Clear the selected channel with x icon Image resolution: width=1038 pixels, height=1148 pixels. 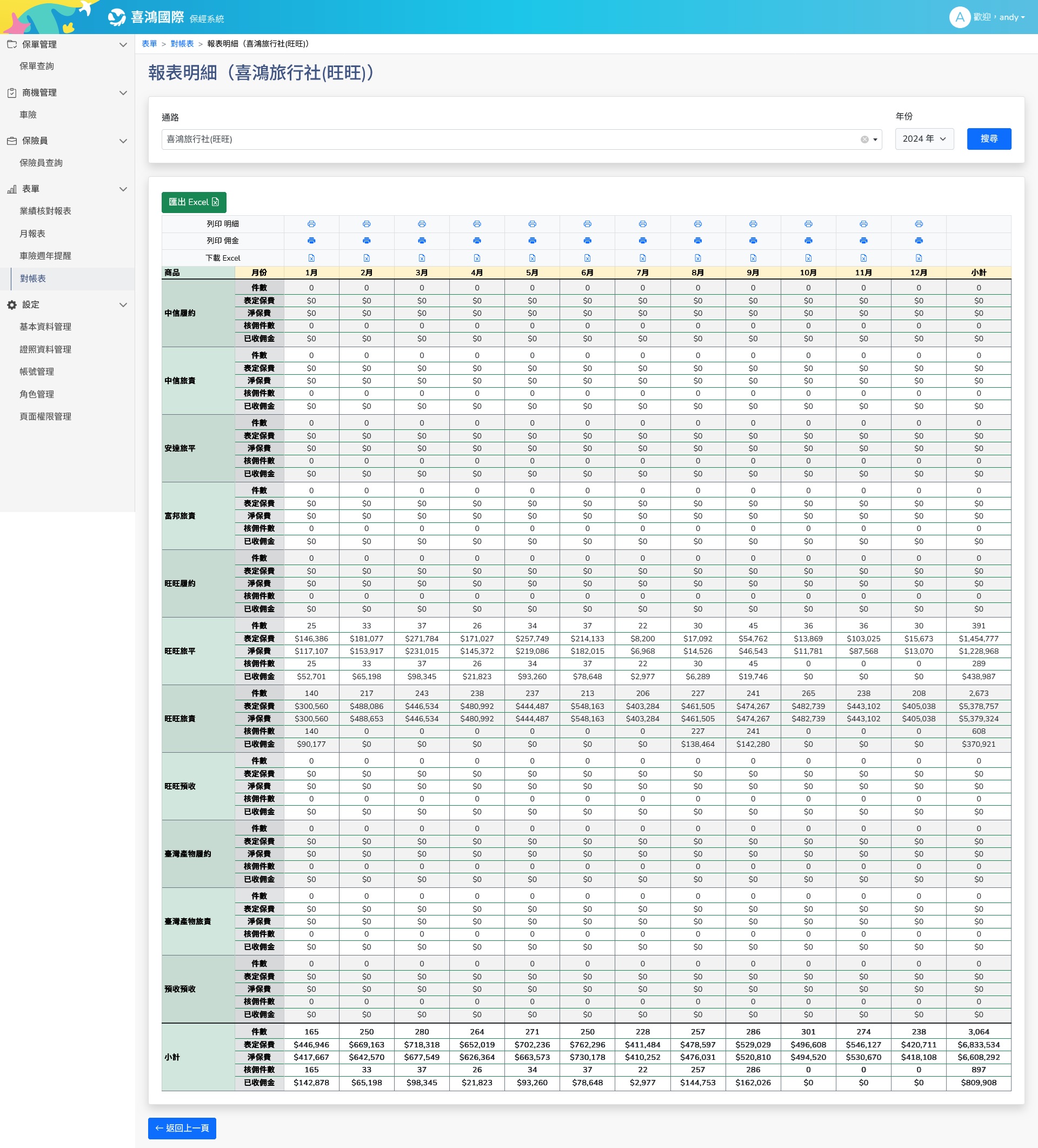pos(864,140)
